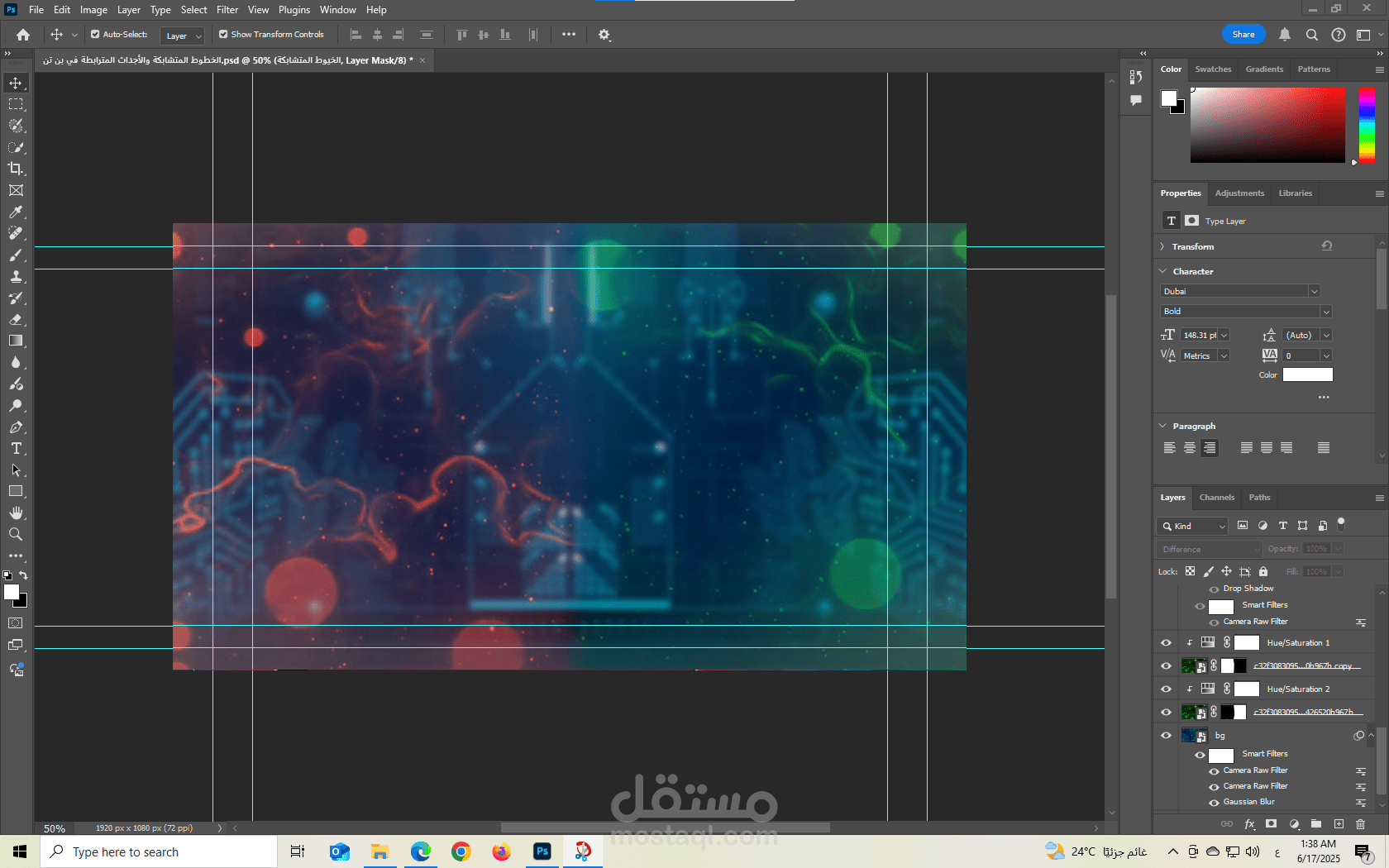Image resolution: width=1389 pixels, height=868 pixels.
Task: Select the Gradient tool
Action: pyautogui.click(x=16, y=341)
